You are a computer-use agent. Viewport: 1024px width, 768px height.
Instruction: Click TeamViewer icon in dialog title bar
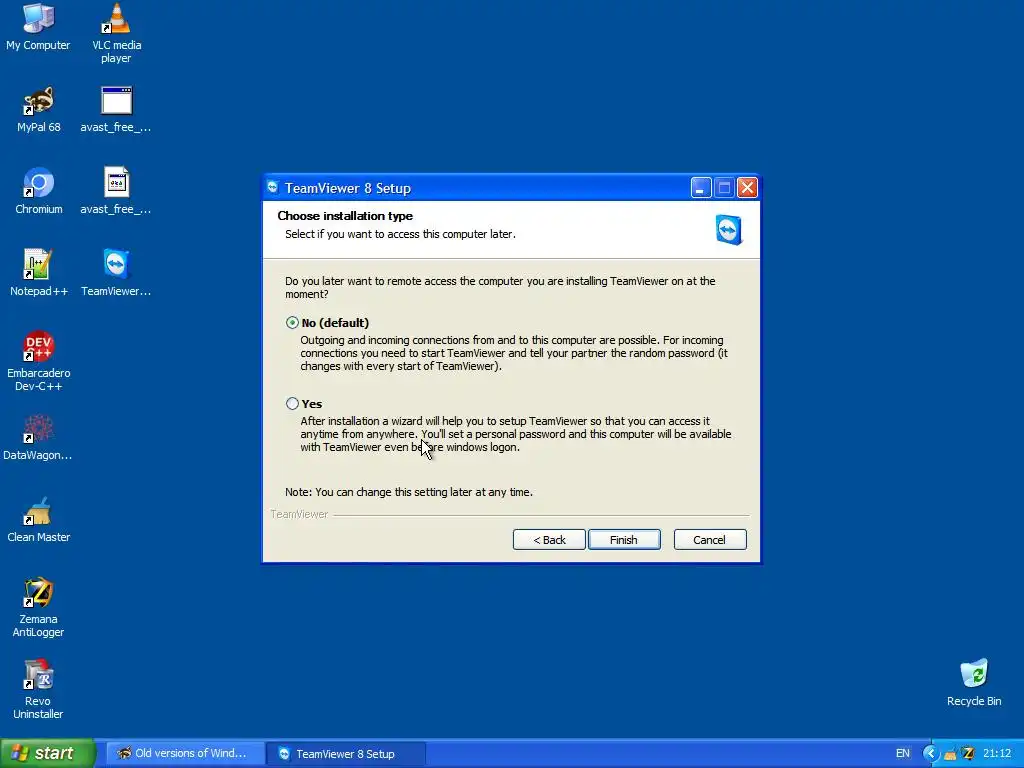[x=273, y=188]
